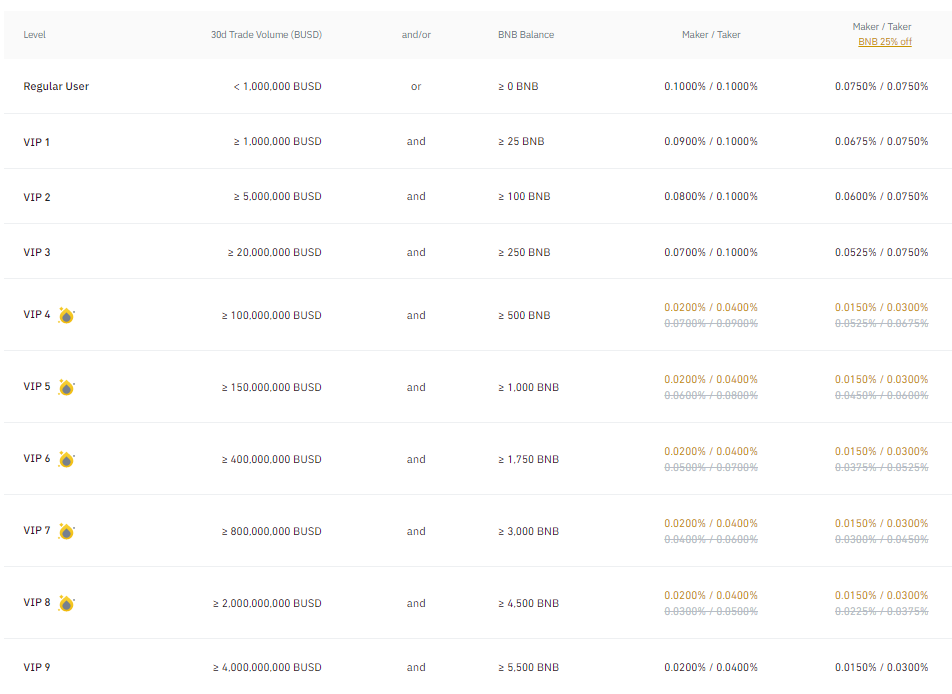Click the ≥ 20,000,000 BUSD volume cell
952x694 pixels.
coord(274,252)
